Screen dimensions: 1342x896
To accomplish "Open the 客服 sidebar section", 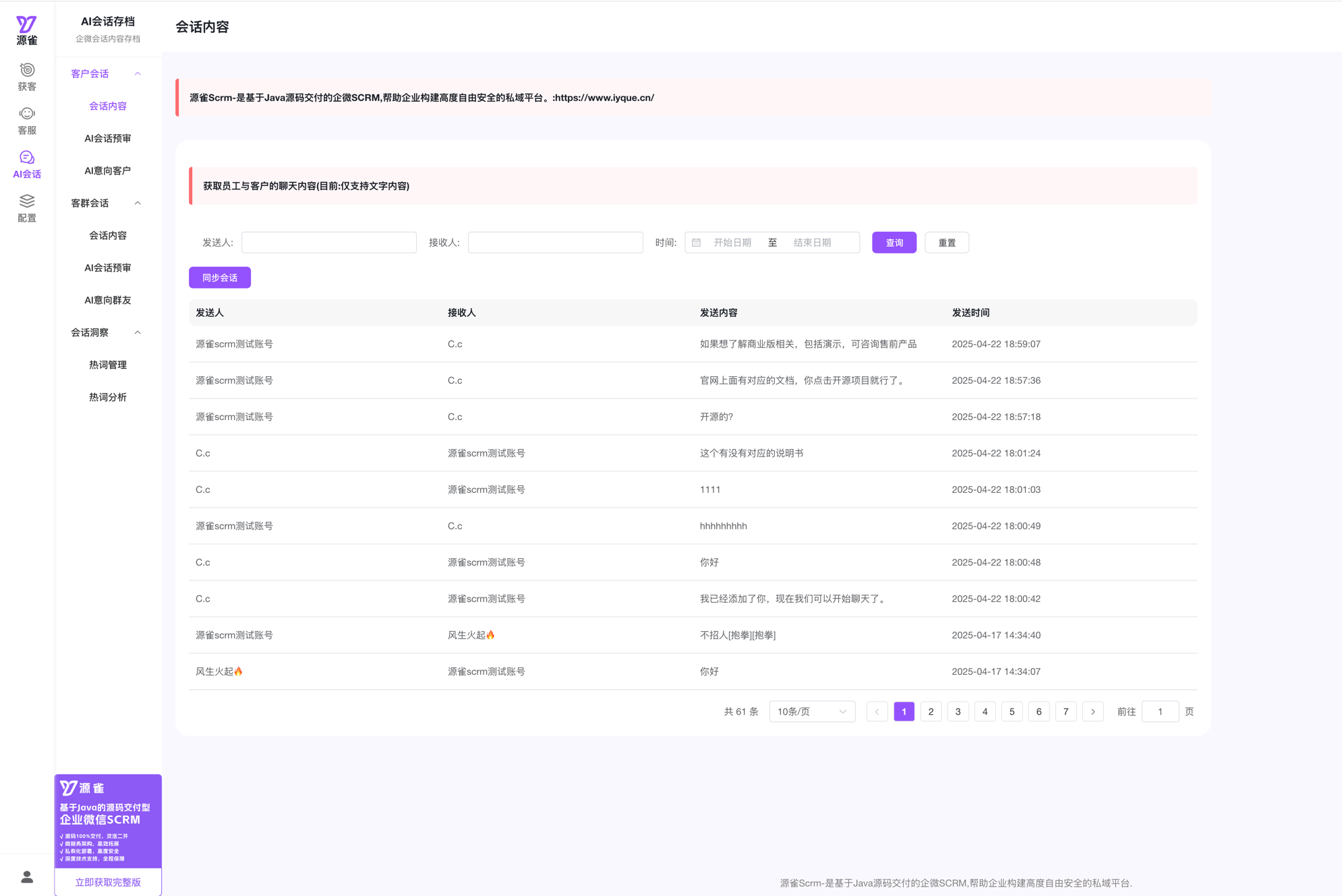I will click(27, 121).
